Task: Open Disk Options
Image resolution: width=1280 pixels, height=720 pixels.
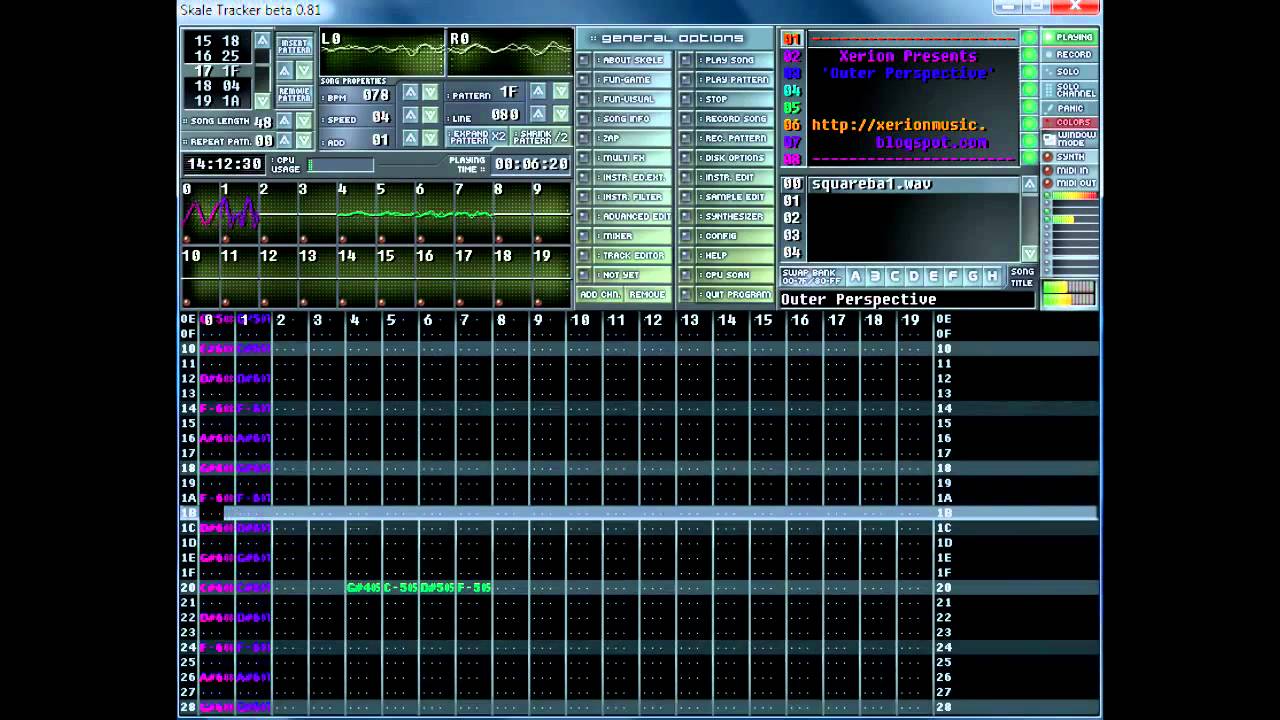Action: [735, 158]
